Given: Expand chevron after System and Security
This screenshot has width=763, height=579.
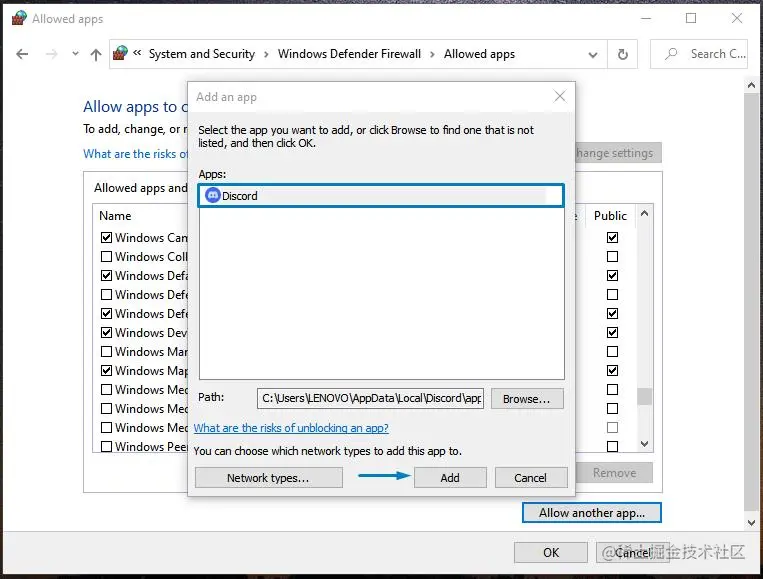Looking at the screenshot, I should click(x=266, y=54).
